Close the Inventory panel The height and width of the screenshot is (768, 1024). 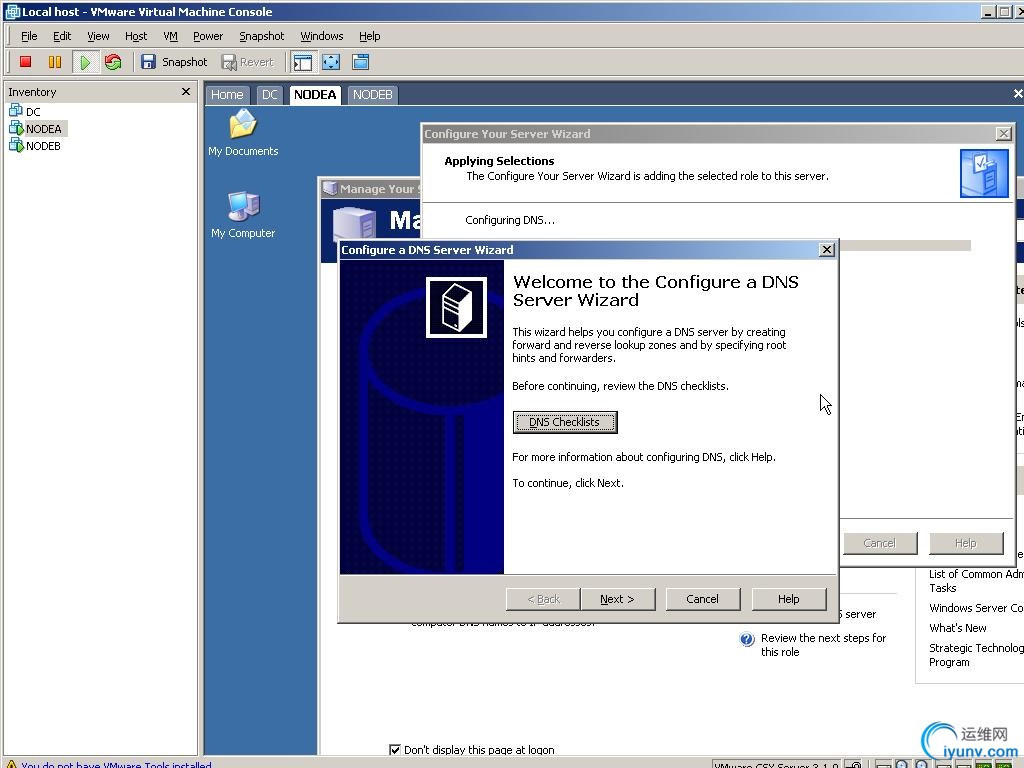[185, 92]
